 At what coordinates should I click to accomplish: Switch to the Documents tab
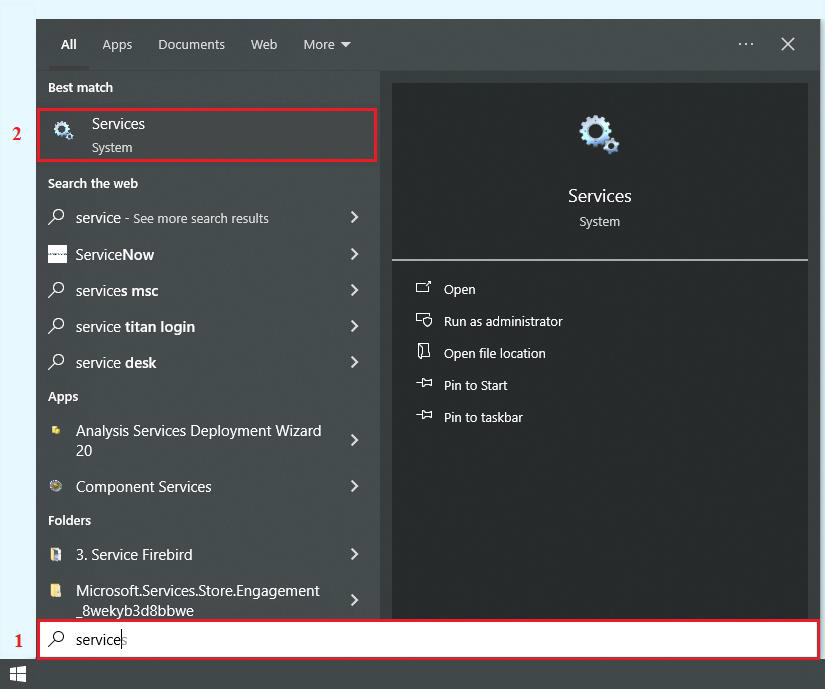point(191,44)
